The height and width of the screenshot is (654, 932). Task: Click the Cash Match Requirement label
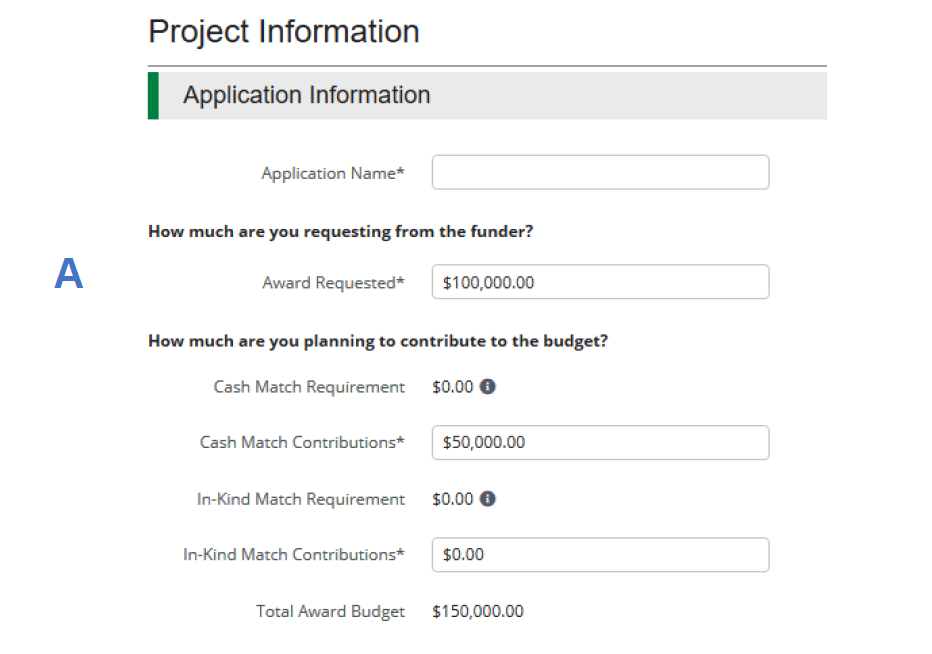click(309, 387)
